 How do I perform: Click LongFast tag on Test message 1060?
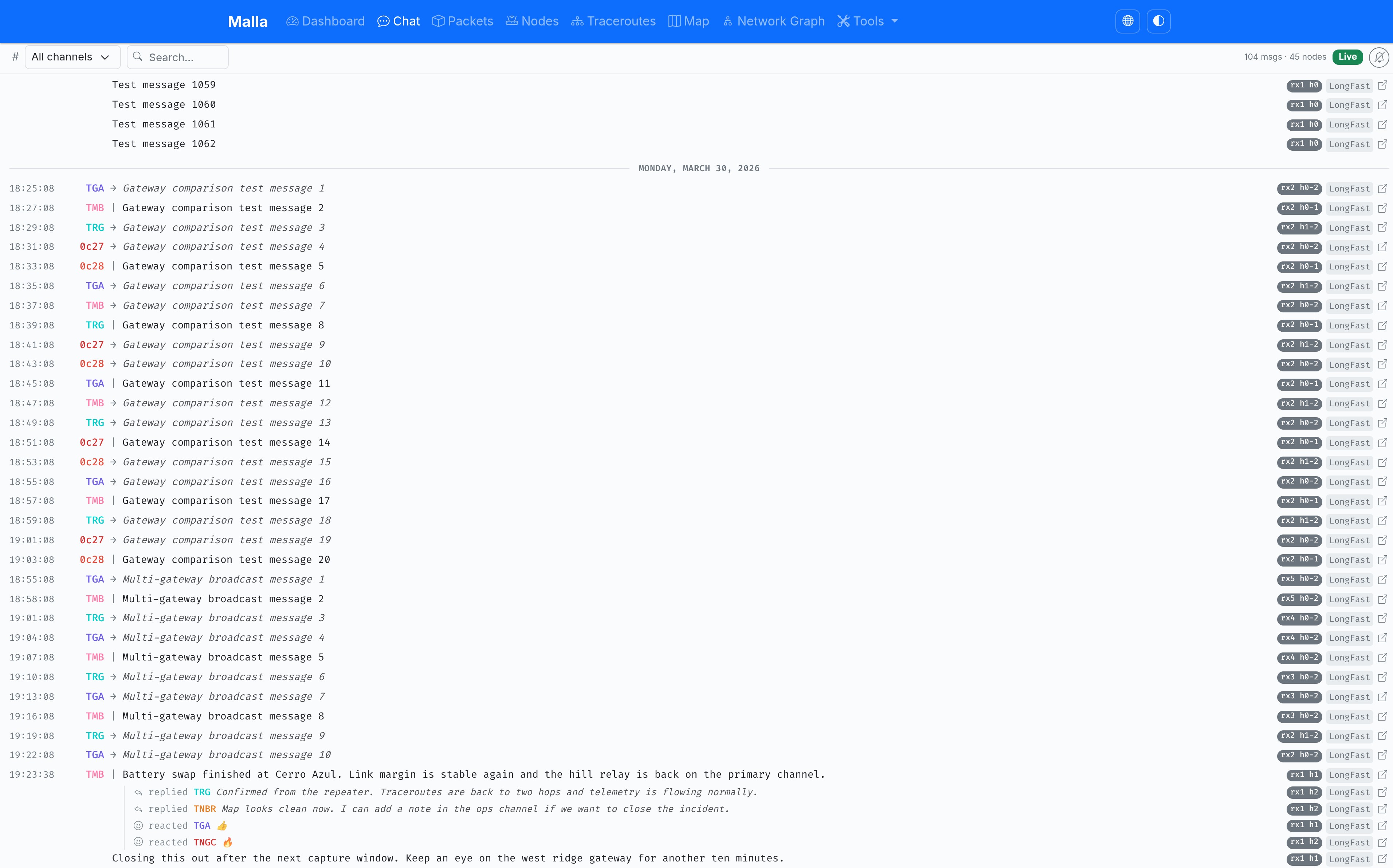coord(1349,105)
